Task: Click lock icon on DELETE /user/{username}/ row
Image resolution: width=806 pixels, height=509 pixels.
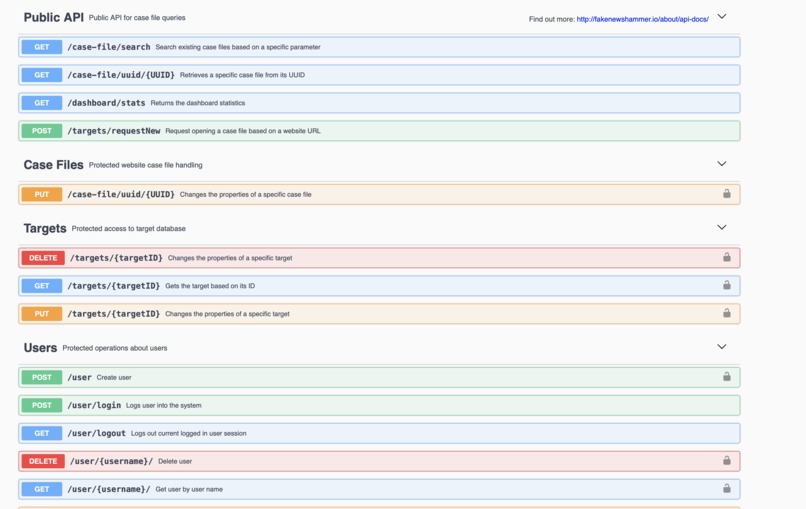Action: click(x=726, y=460)
